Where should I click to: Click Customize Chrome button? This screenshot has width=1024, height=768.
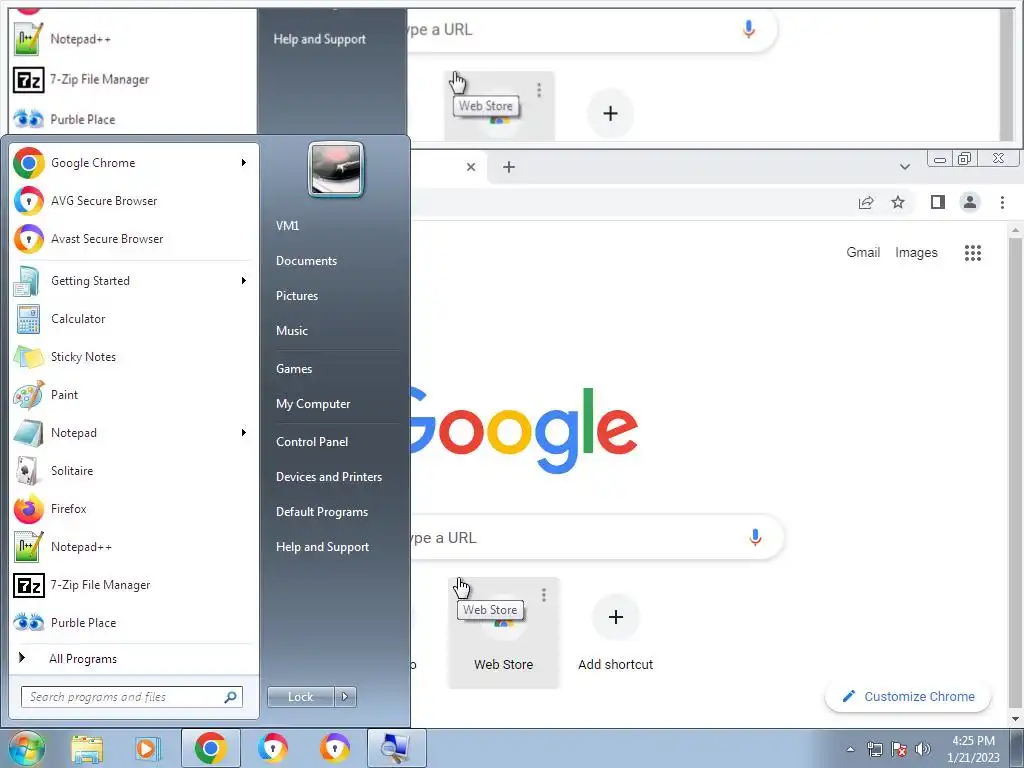908,696
